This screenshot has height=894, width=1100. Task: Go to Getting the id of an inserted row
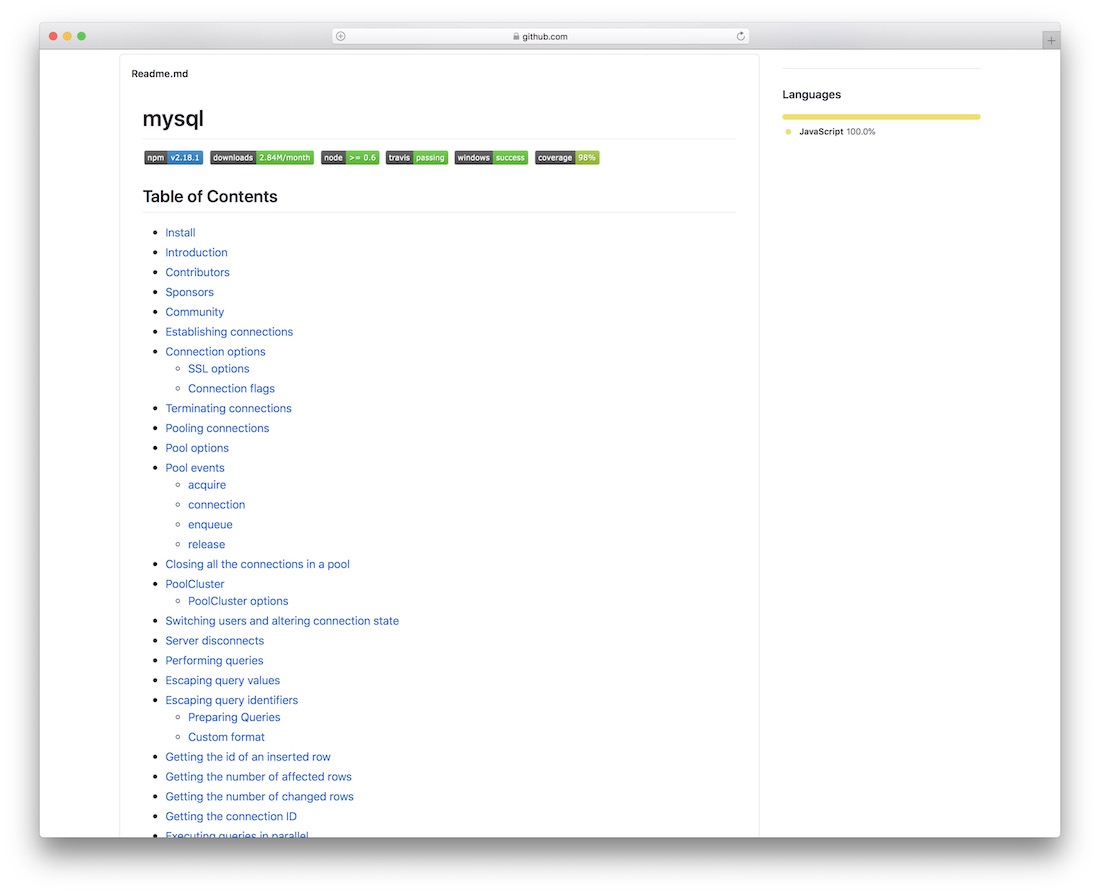coord(248,757)
